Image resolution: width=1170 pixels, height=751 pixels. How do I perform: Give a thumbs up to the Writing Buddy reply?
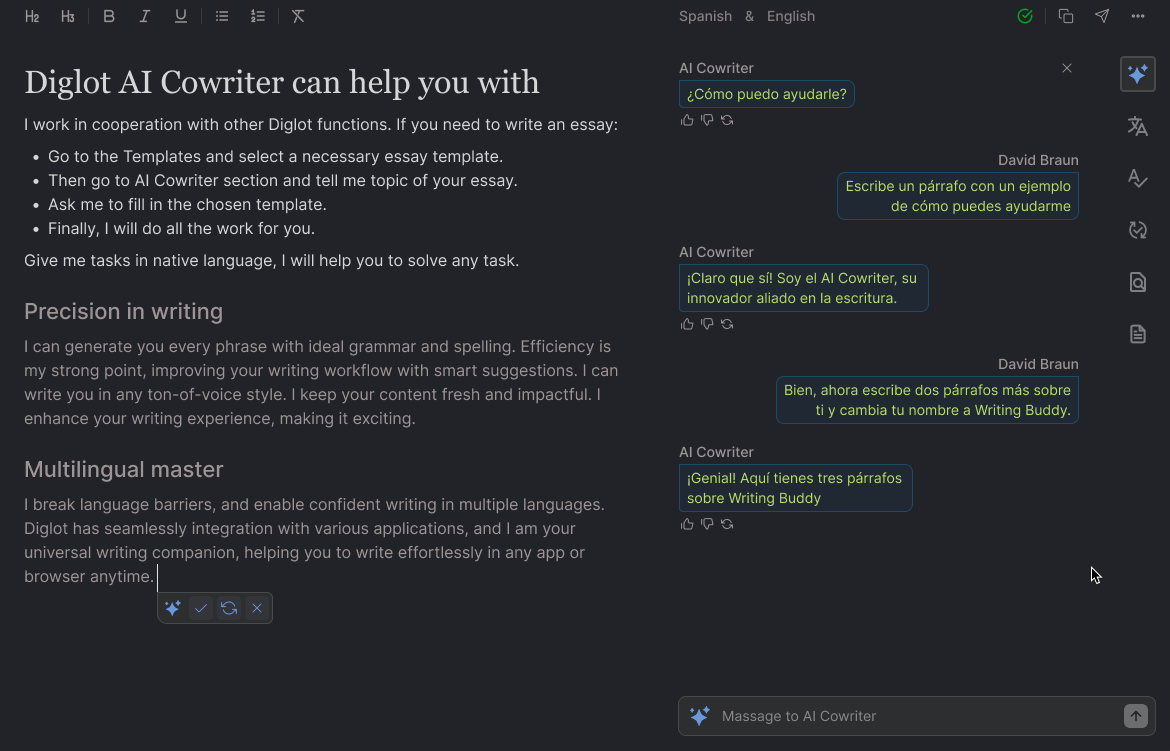[687, 523]
